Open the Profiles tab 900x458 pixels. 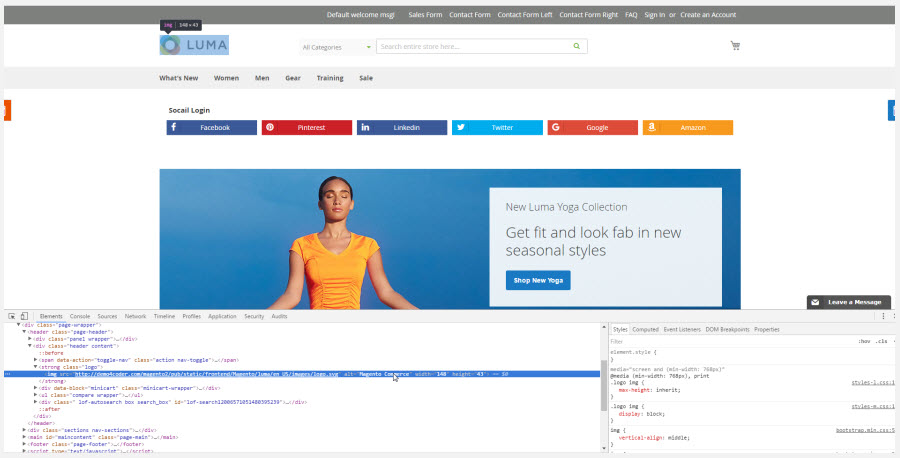click(x=192, y=316)
